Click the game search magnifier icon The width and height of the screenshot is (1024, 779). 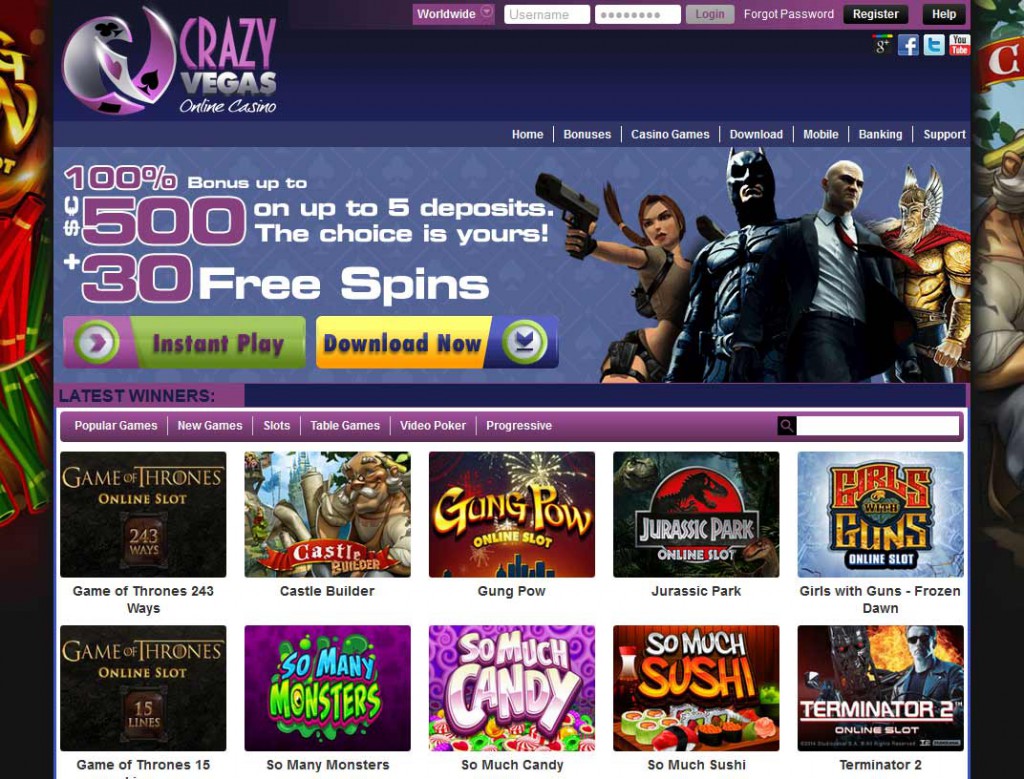(x=787, y=426)
